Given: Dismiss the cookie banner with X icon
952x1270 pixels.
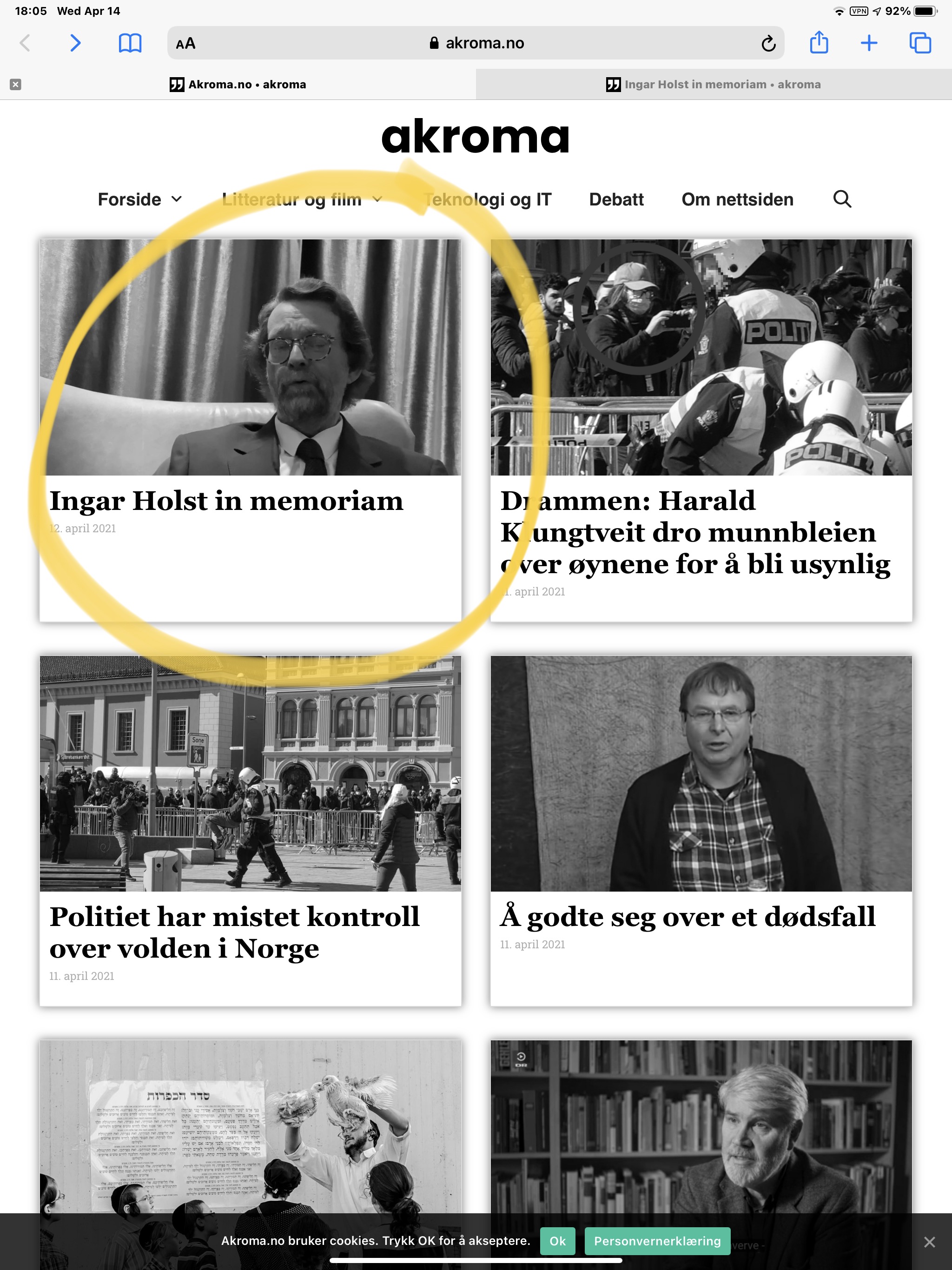Looking at the screenshot, I should [x=930, y=1242].
